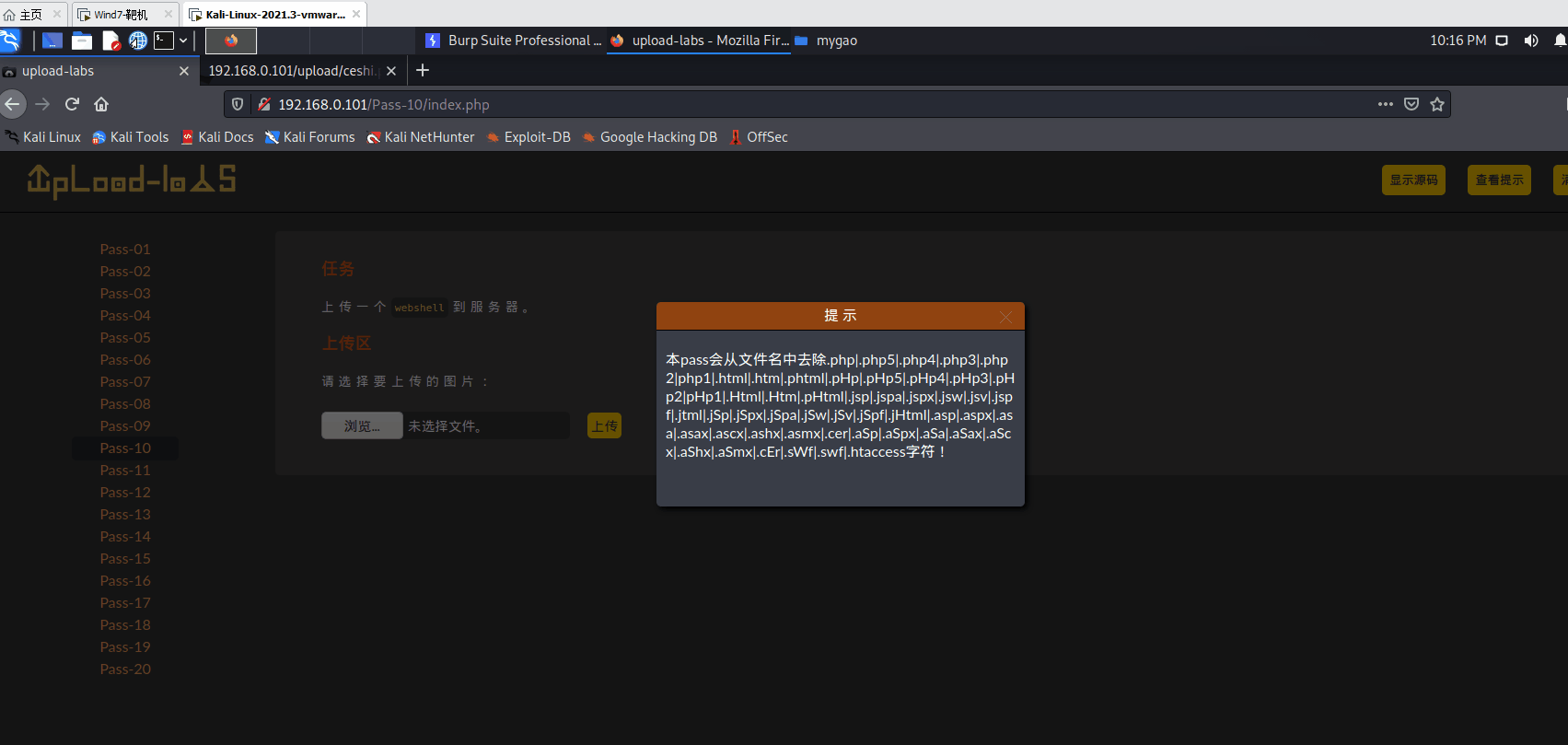Click the 上传 upload button

coord(605,425)
